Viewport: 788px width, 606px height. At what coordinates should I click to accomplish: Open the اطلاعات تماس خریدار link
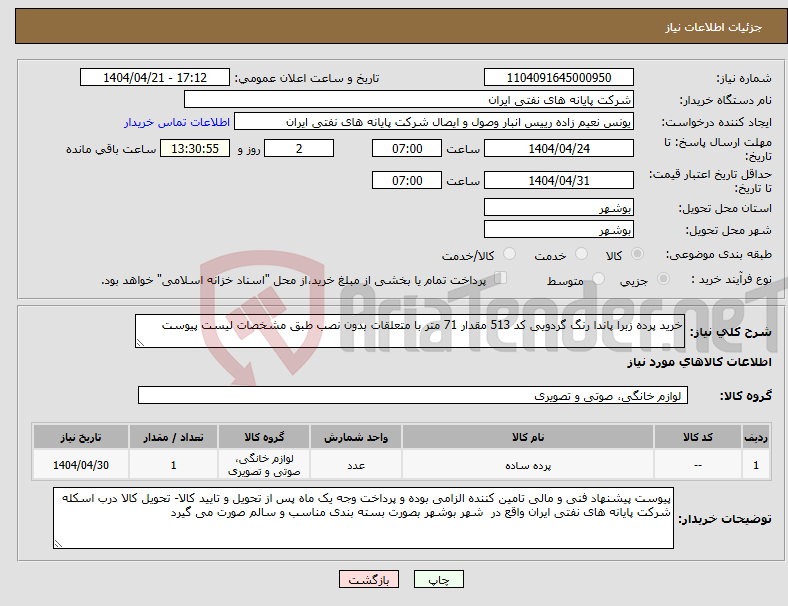(x=177, y=122)
